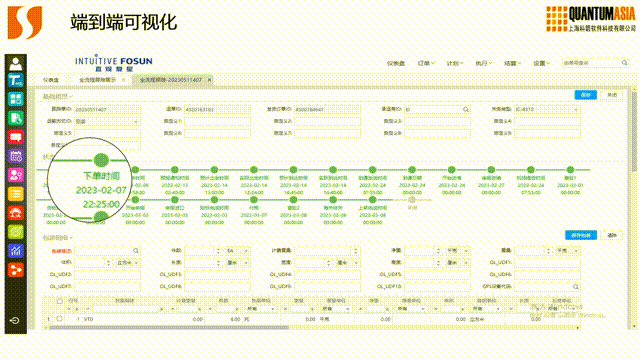The image size is (640, 360).
Task: Open the 设置 dropdown menu
Action: pos(542,63)
